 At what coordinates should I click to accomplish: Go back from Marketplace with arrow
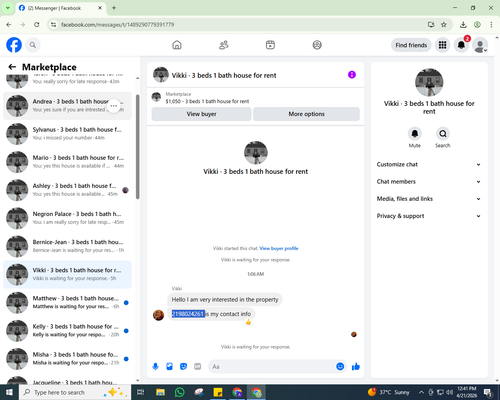pyautogui.click(x=12, y=67)
